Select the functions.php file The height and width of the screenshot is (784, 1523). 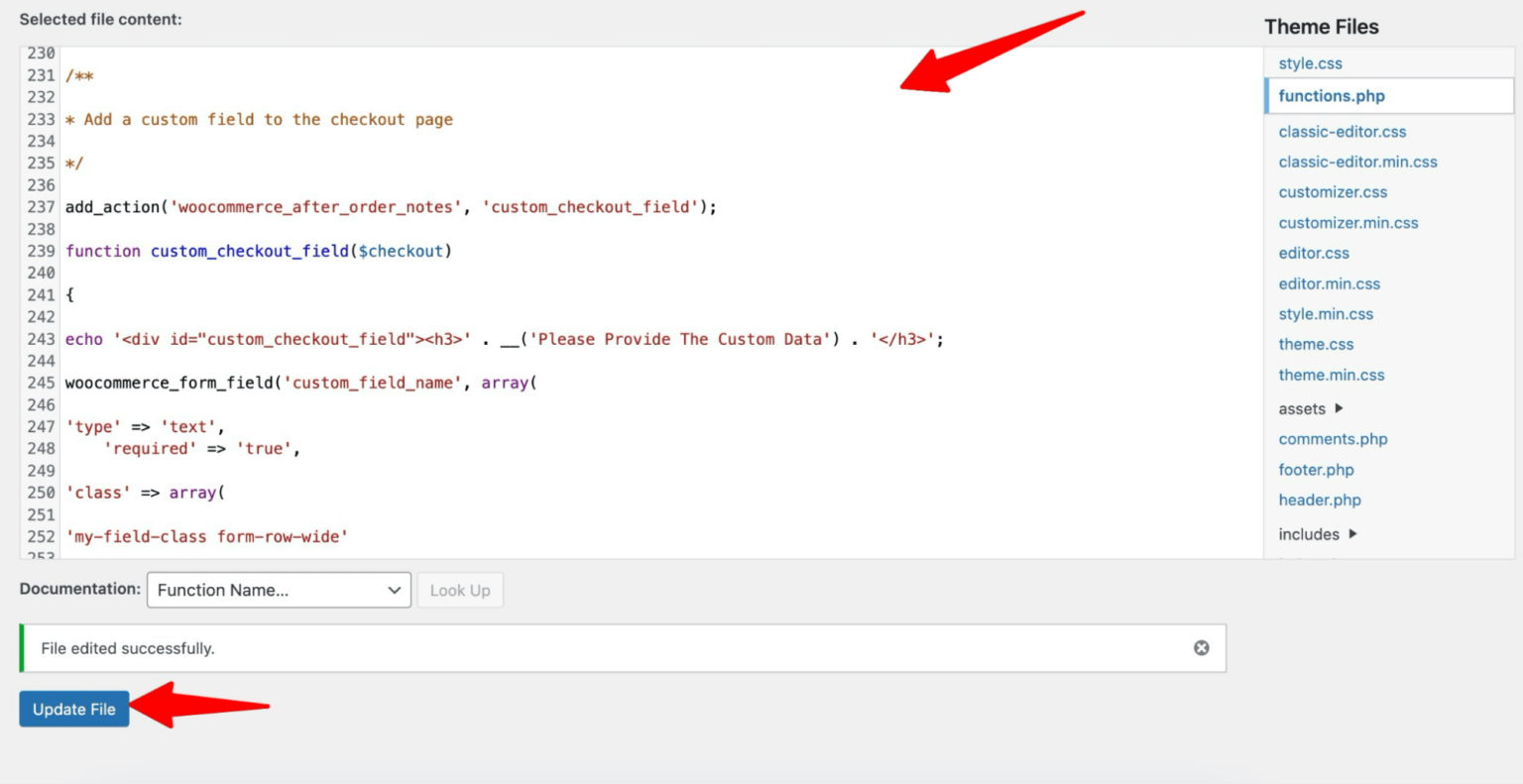click(x=1331, y=96)
